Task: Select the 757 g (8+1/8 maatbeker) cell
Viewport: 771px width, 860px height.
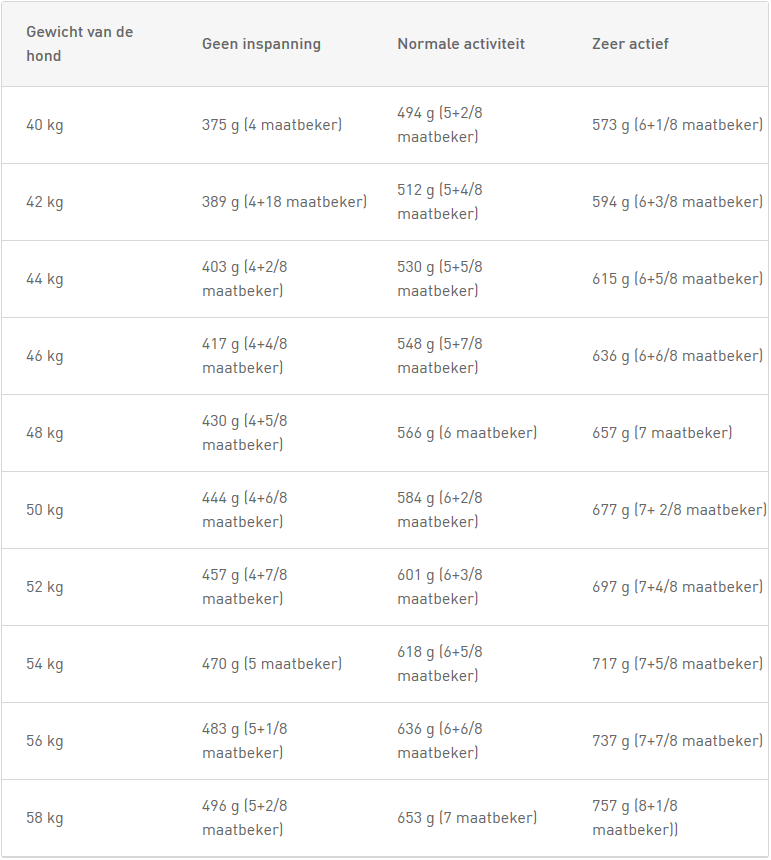Action: (x=635, y=818)
